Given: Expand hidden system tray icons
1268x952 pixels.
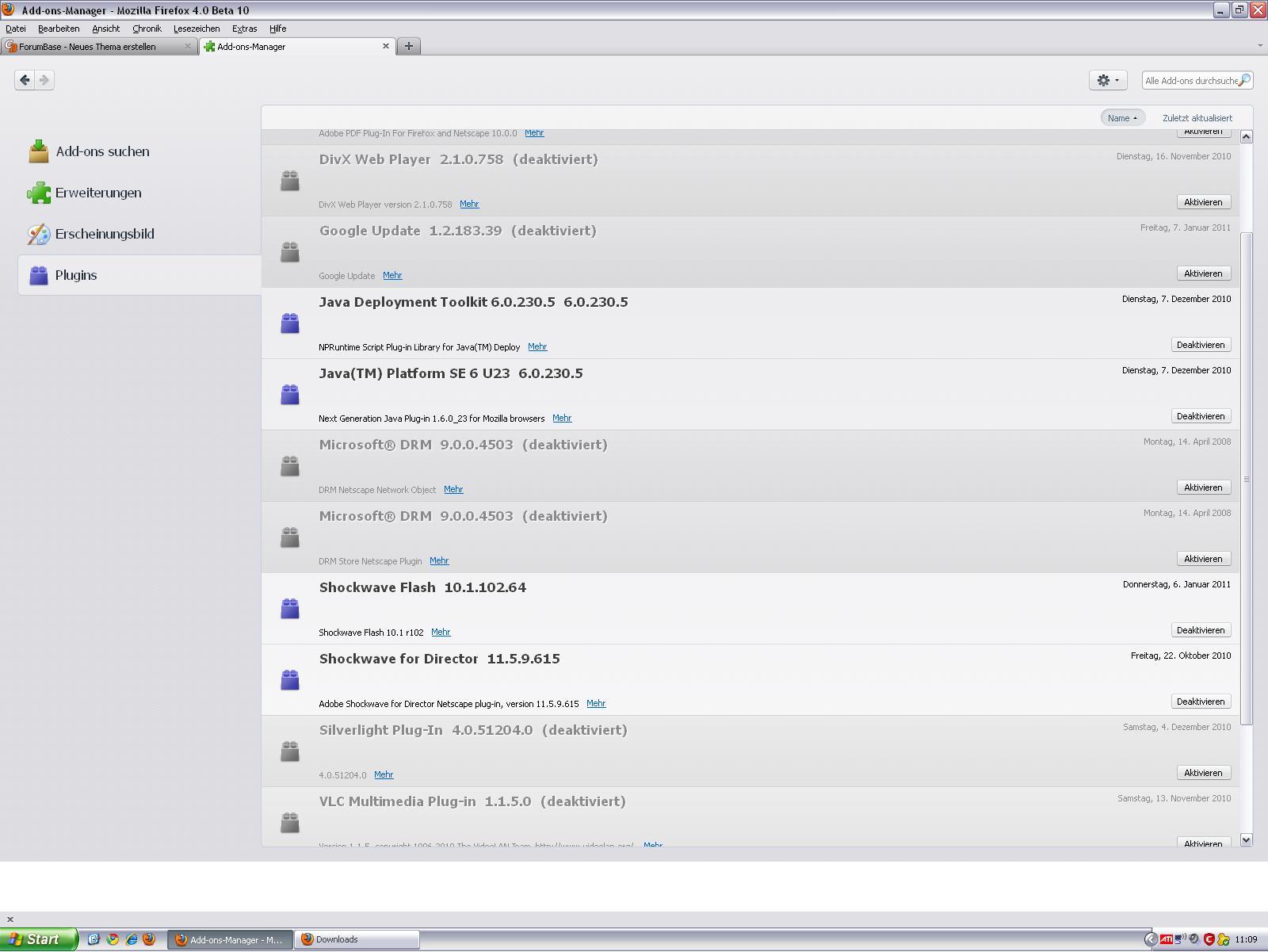Looking at the screenshot, I should (1151, 940).
